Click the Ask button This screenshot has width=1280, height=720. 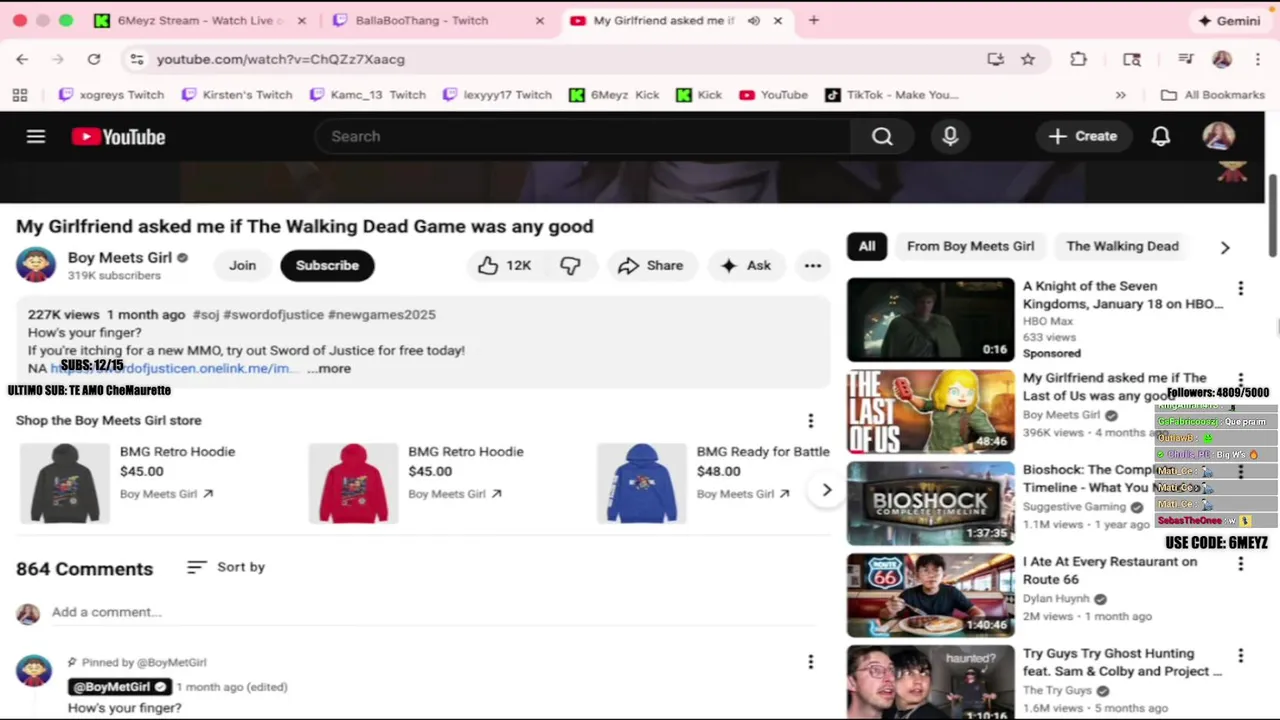(746, 265)
